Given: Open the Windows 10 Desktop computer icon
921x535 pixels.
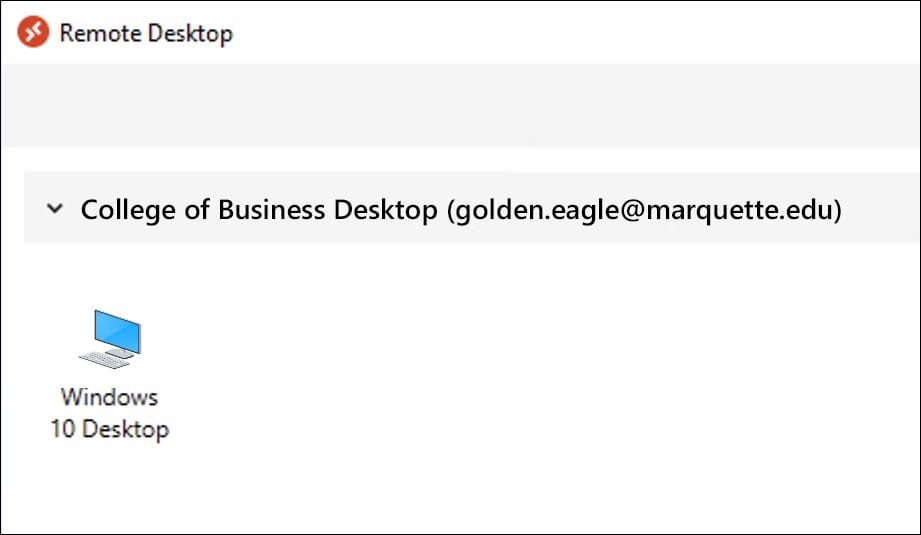Looking at the screenshot, I should point(110,337).
